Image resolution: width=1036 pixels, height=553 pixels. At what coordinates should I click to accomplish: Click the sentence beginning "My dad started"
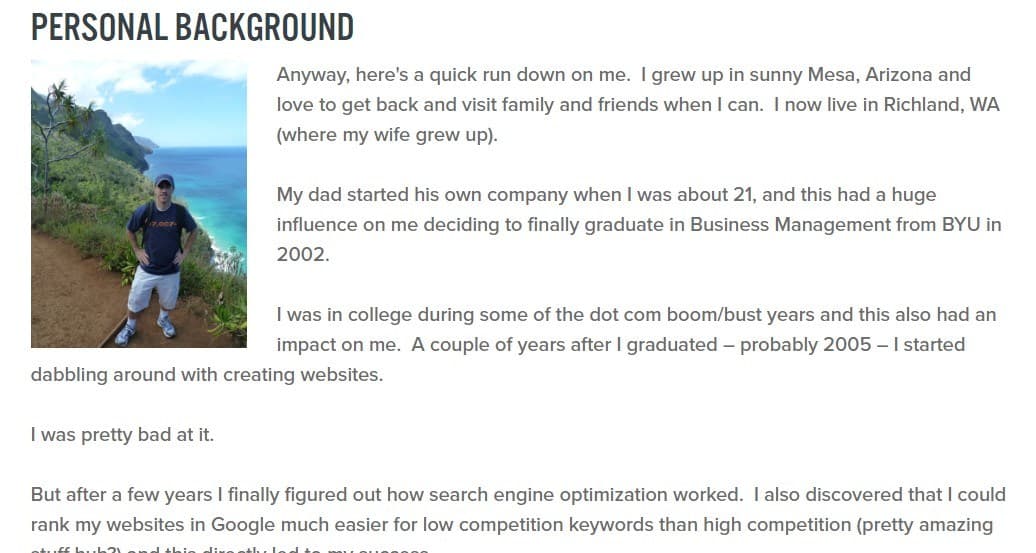click(x=639, y=225)
